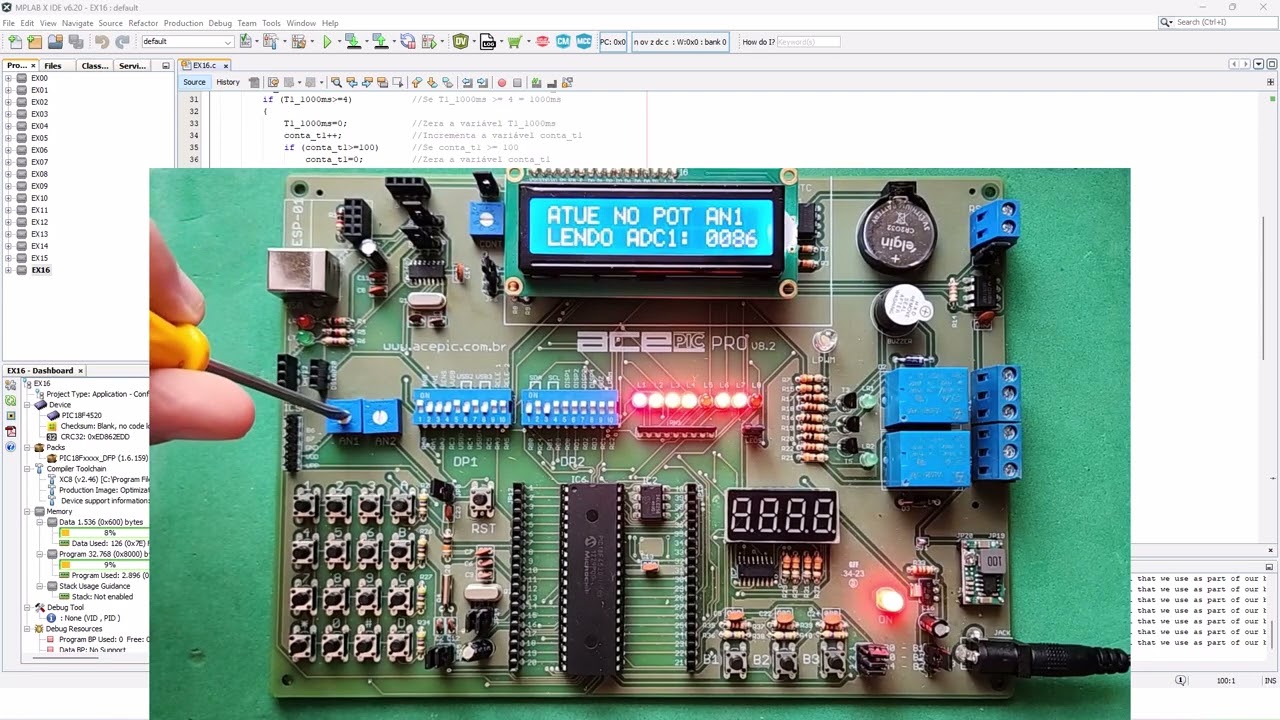Image resolution: width=1280 pixels, height=720 pixels.
Task: Click the show opened documents list arrow
Action: [x=1258, y=65]
